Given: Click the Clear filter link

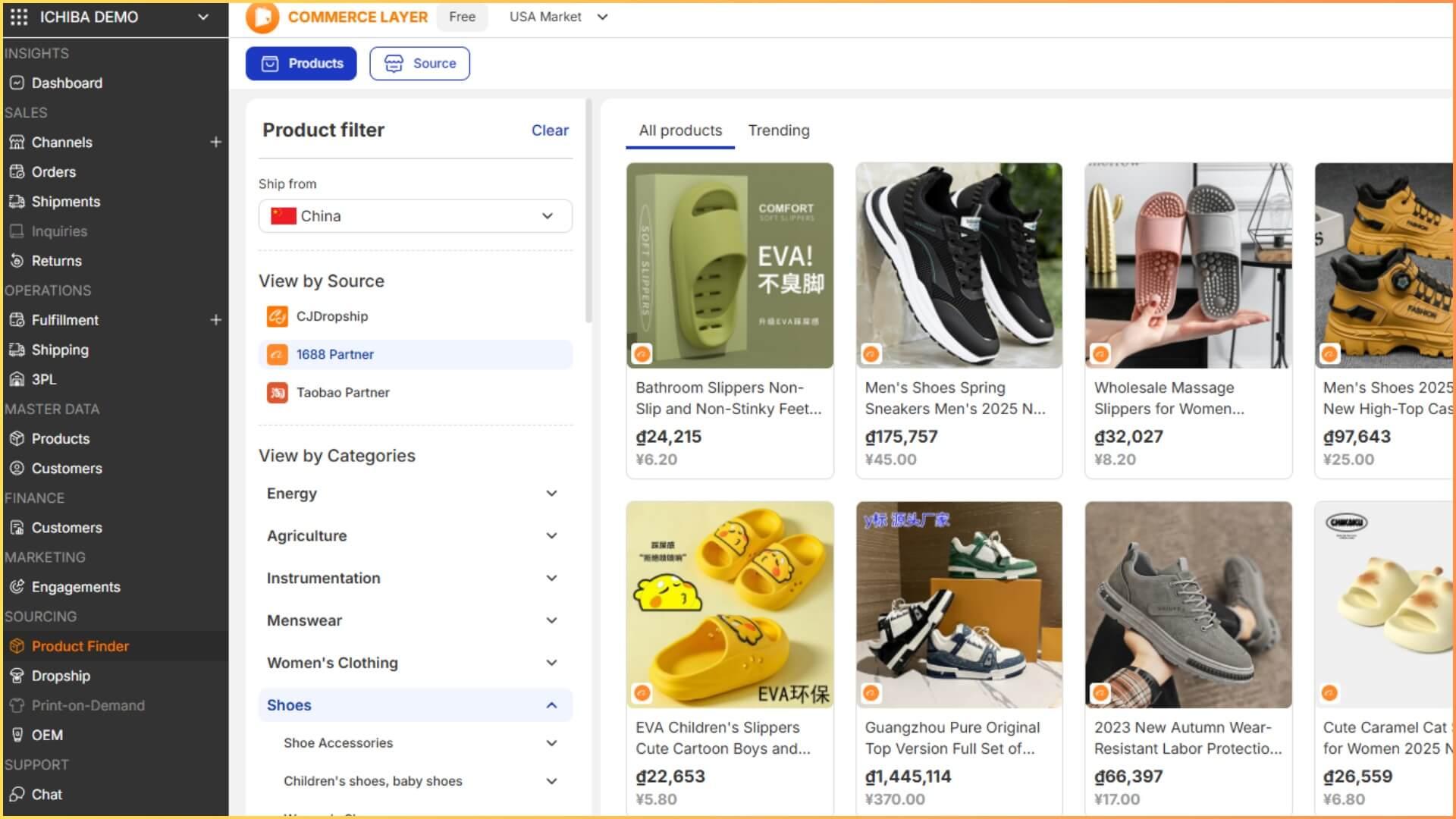Looking at the screenshot, I should 549,130.
